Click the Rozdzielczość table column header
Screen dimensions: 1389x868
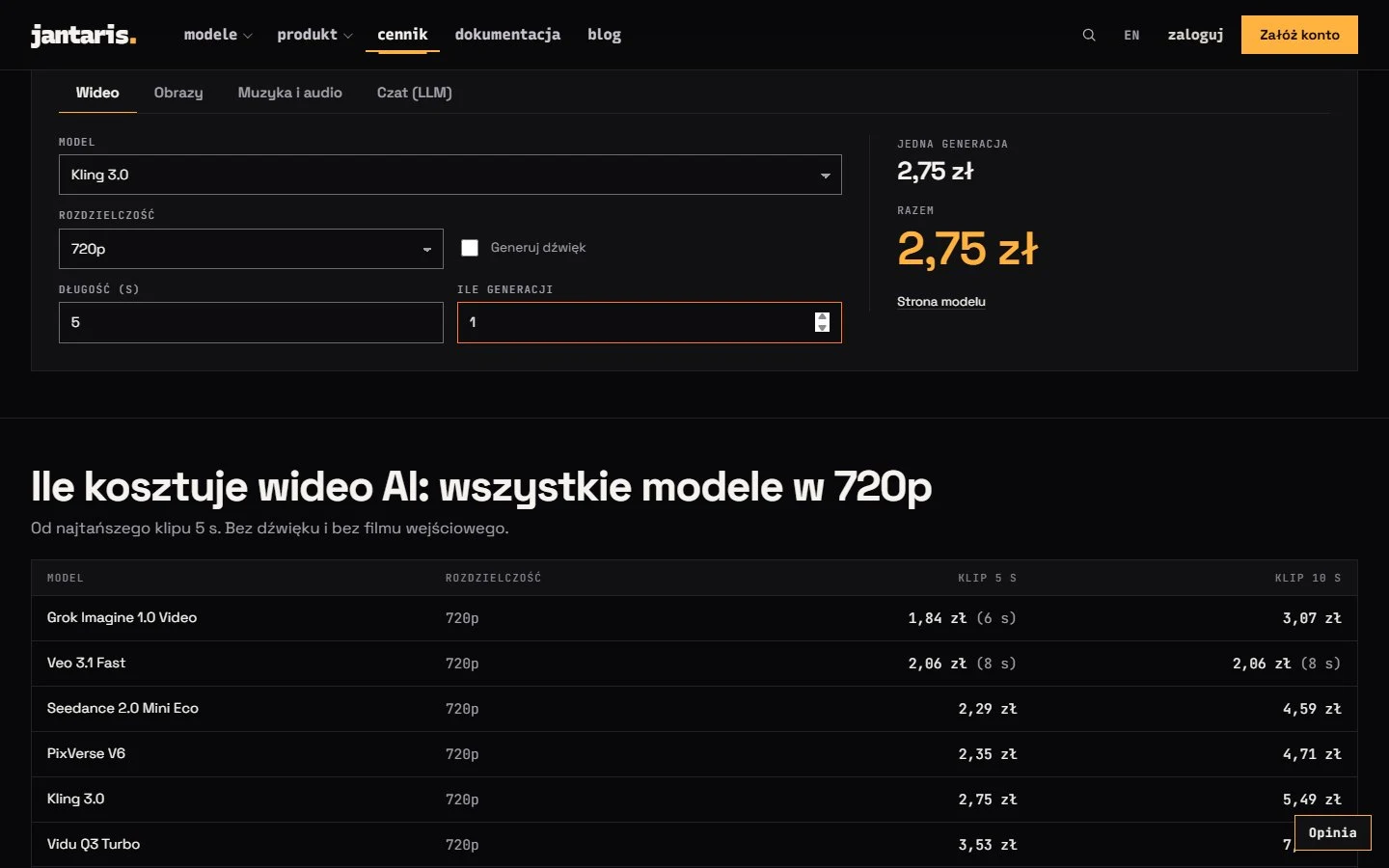pyautogui.click(x=493, y=578)
